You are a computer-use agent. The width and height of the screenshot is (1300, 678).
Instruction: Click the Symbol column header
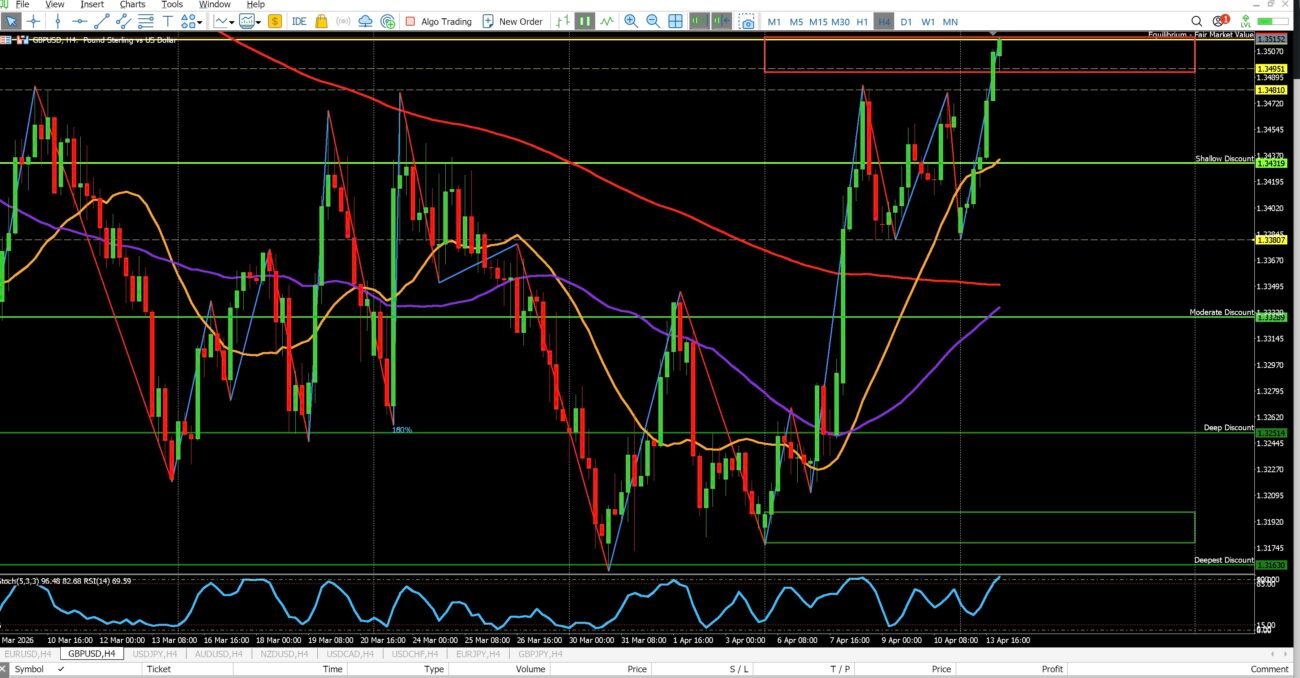29,669
